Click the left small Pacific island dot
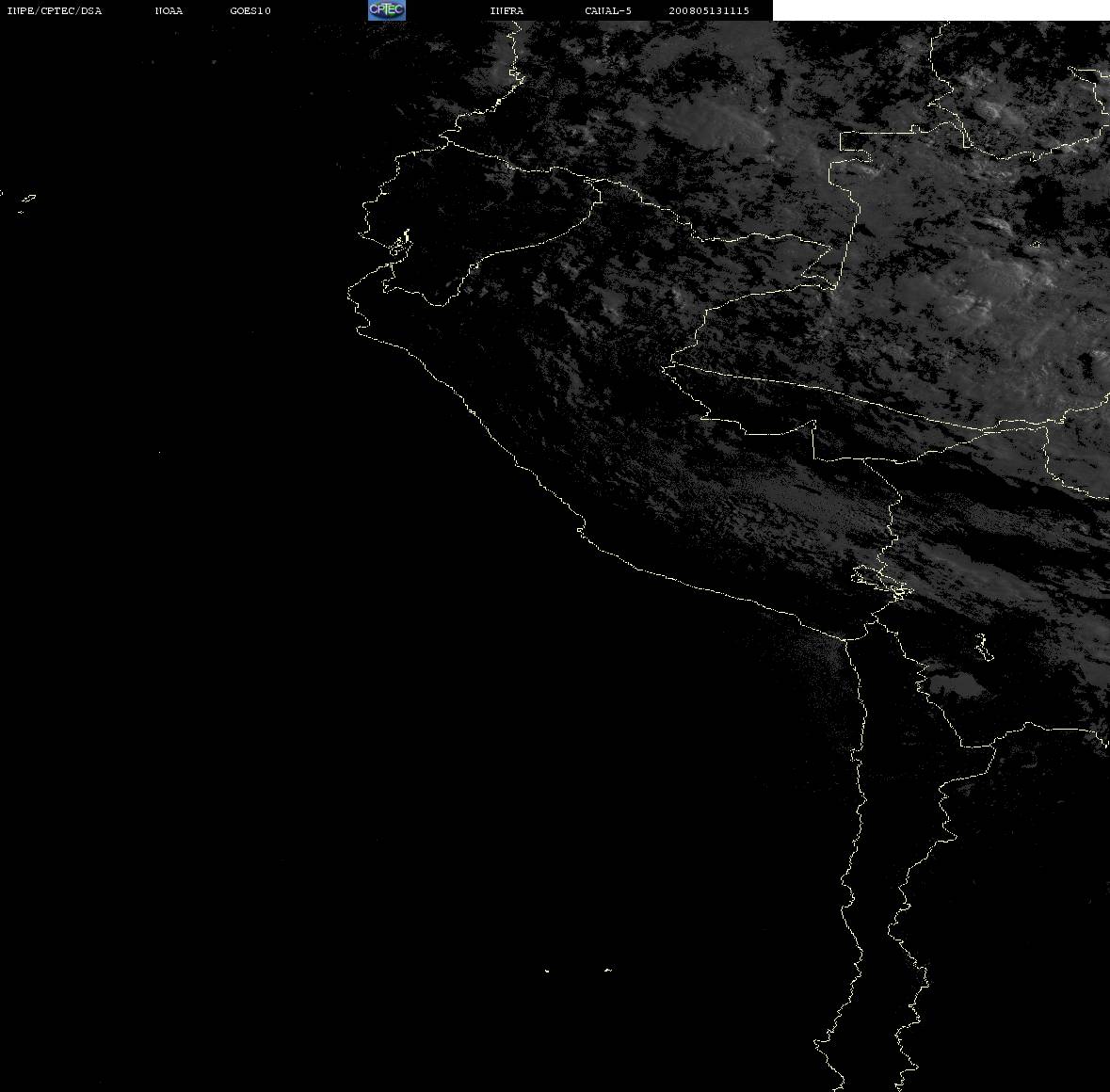Image resolution: width=1110 pixels, height=1092 pixels. (x=547, y=971)
